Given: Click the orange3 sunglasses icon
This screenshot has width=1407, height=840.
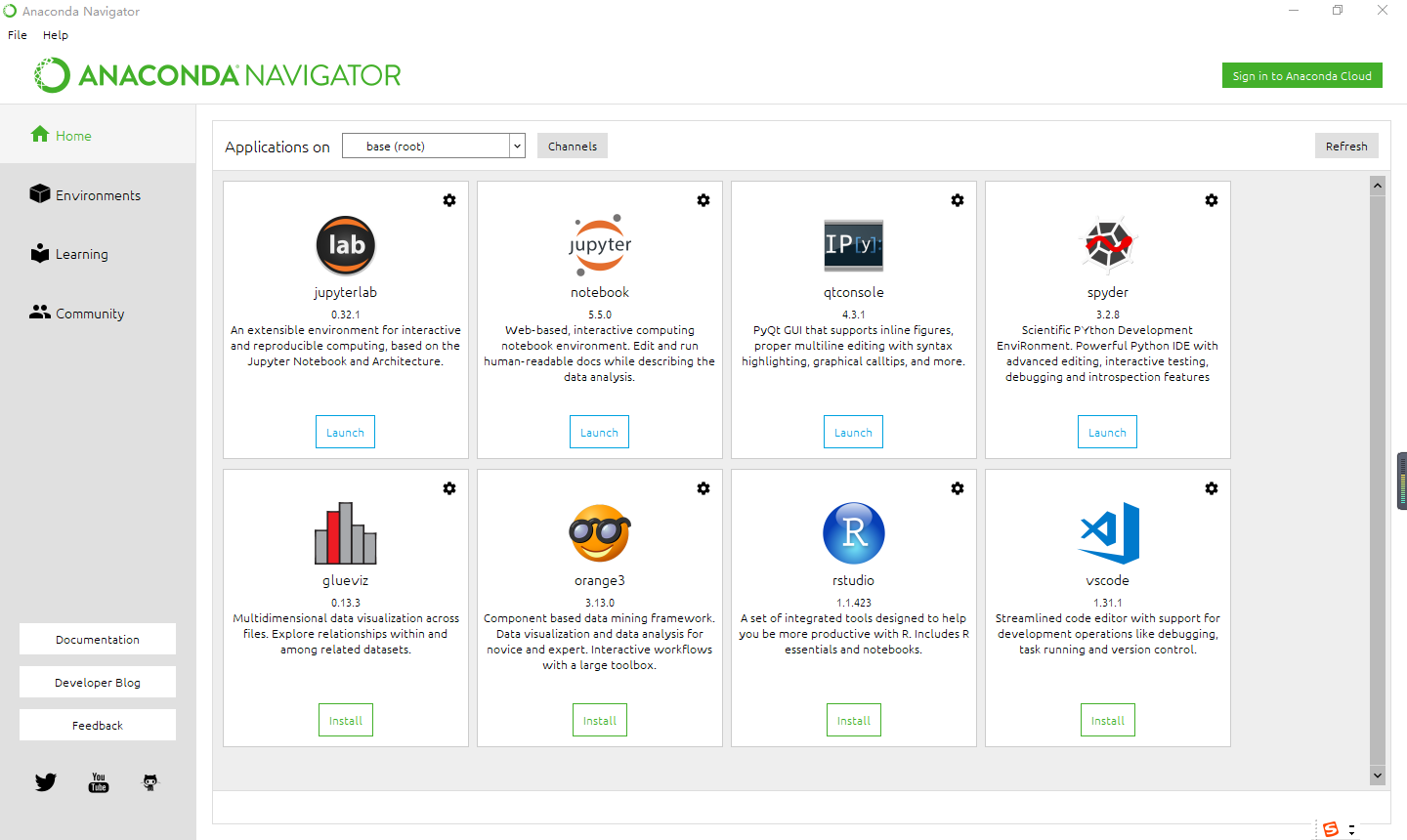Looking at the screenshot, I should tap(600, 533).
